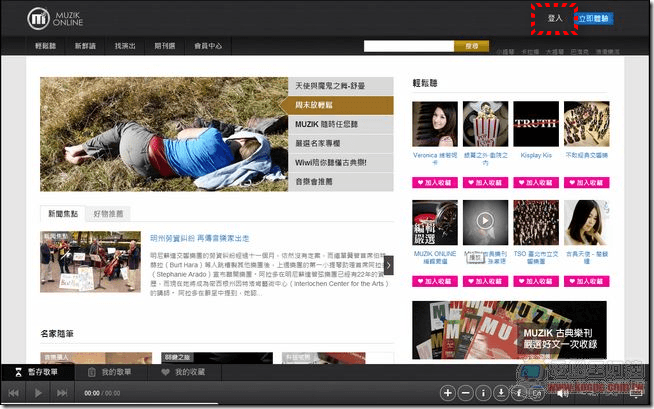Screen dimensions: 654x409
Task: Click the gold 搜尋 search button
Action: coord(472,46)
